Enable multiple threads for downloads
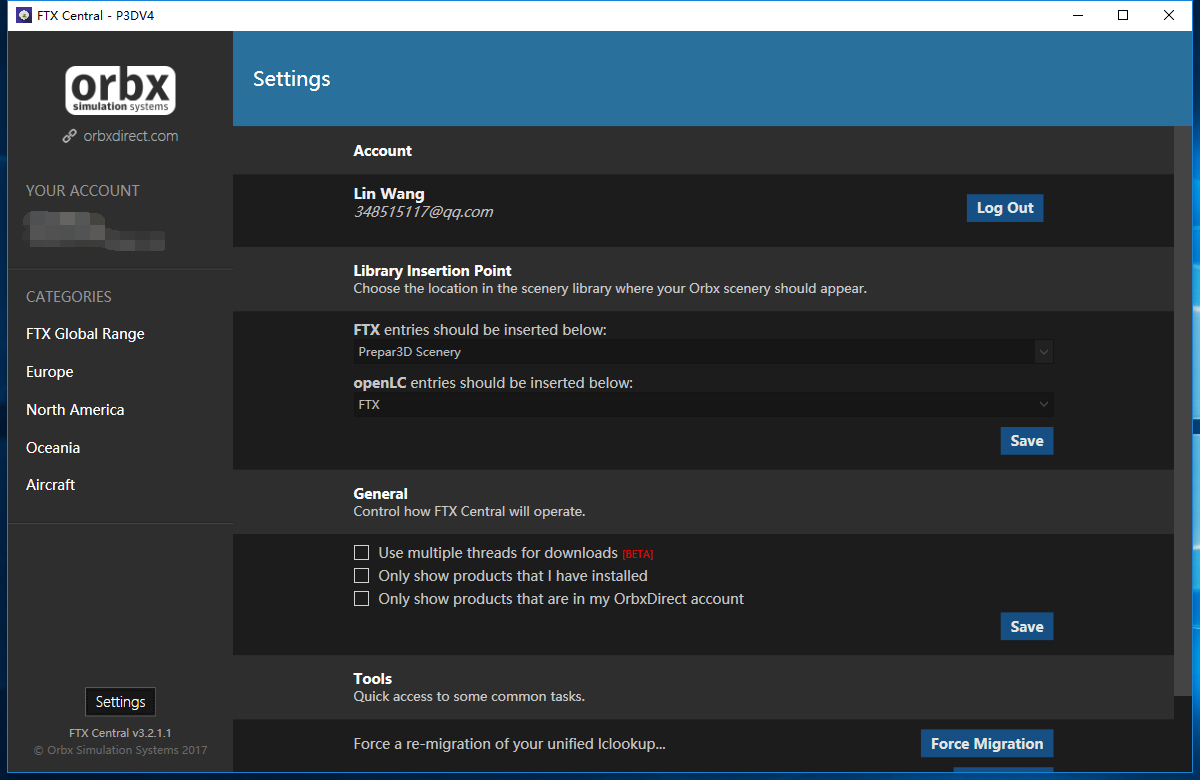The image size is (1200, 780). pyautogui.click(x=362, y=552)
